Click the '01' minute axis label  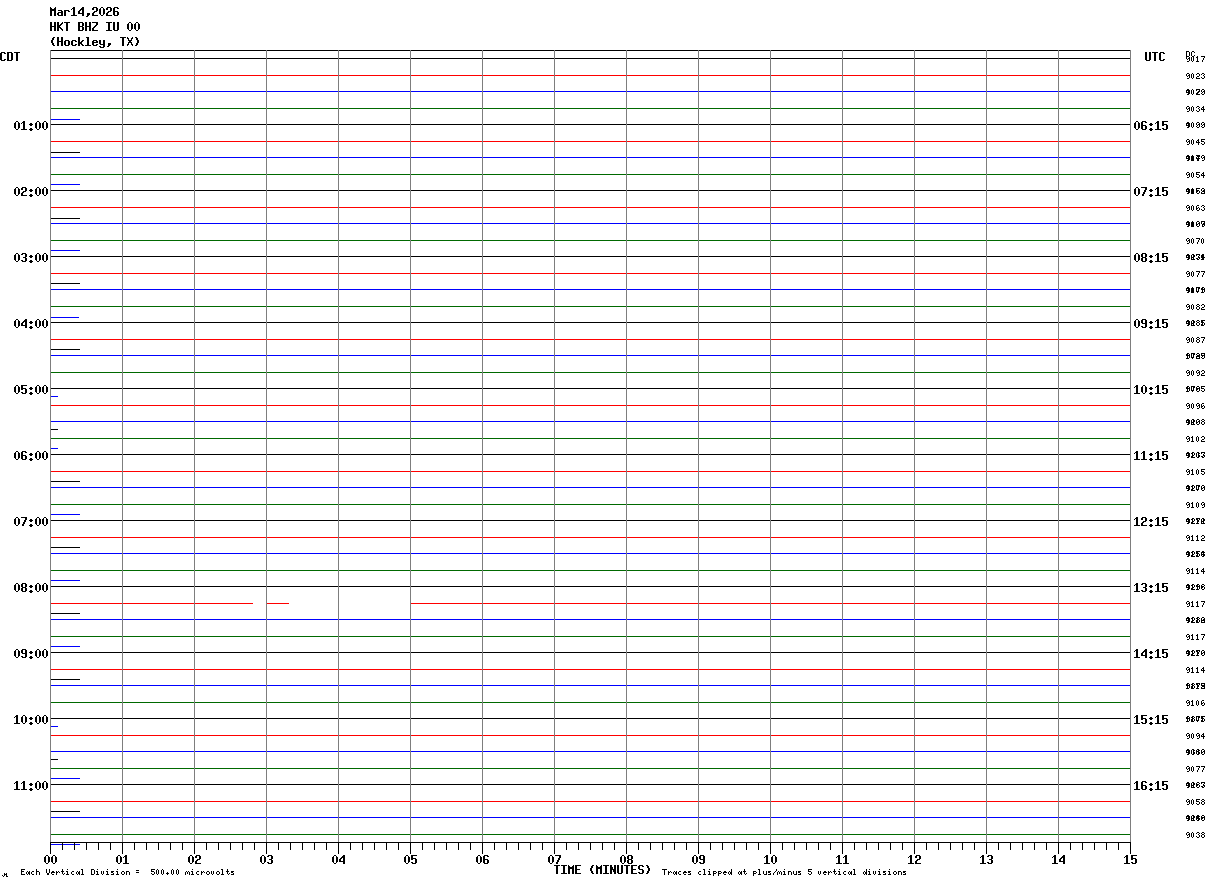coord(122,859)
